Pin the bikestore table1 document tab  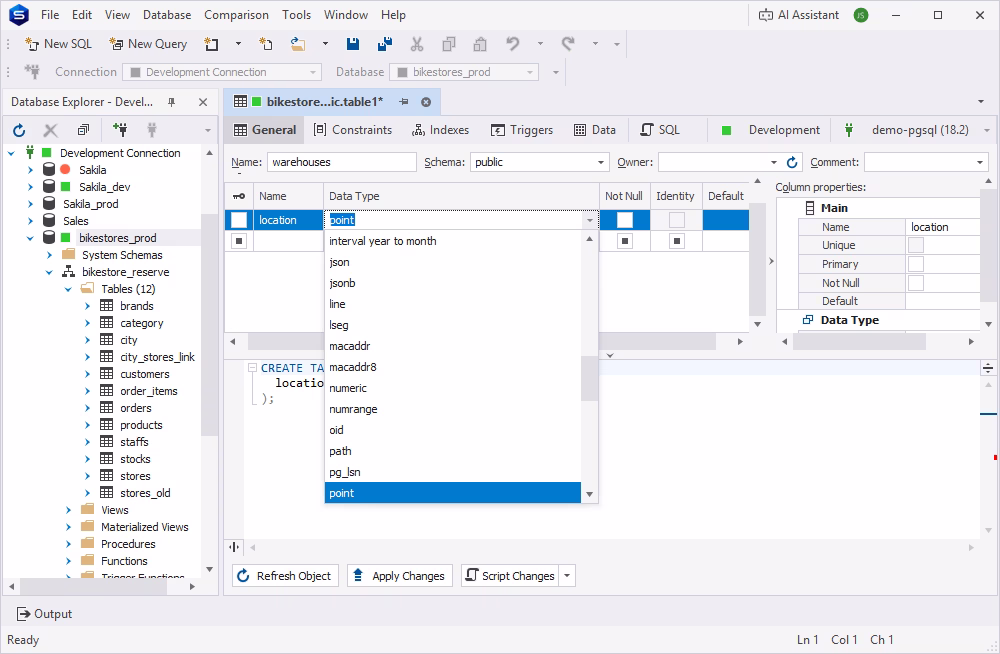pos(404,102)
